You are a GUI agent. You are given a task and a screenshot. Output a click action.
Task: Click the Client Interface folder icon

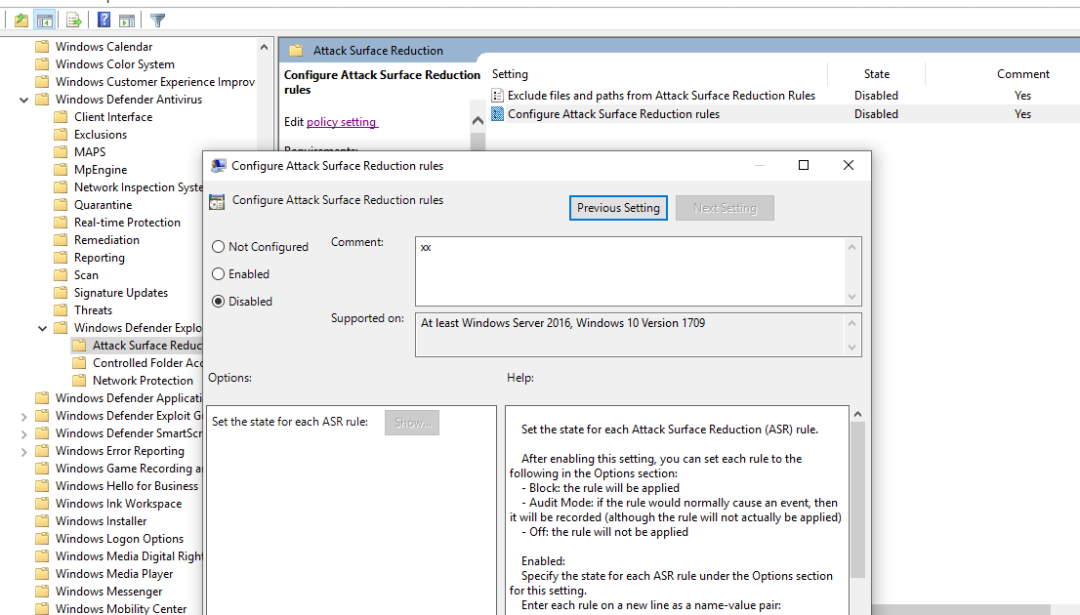(61, 116)
